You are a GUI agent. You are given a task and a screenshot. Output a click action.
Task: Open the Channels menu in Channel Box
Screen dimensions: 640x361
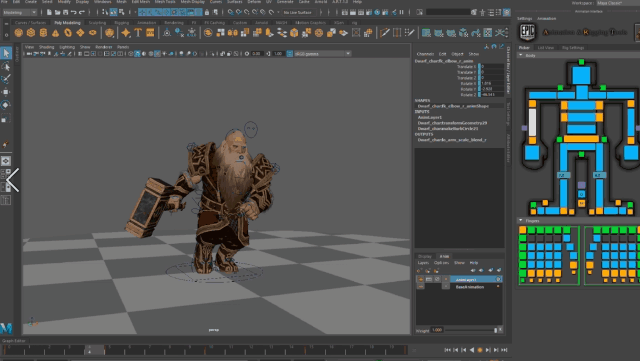tap(425, 54)
